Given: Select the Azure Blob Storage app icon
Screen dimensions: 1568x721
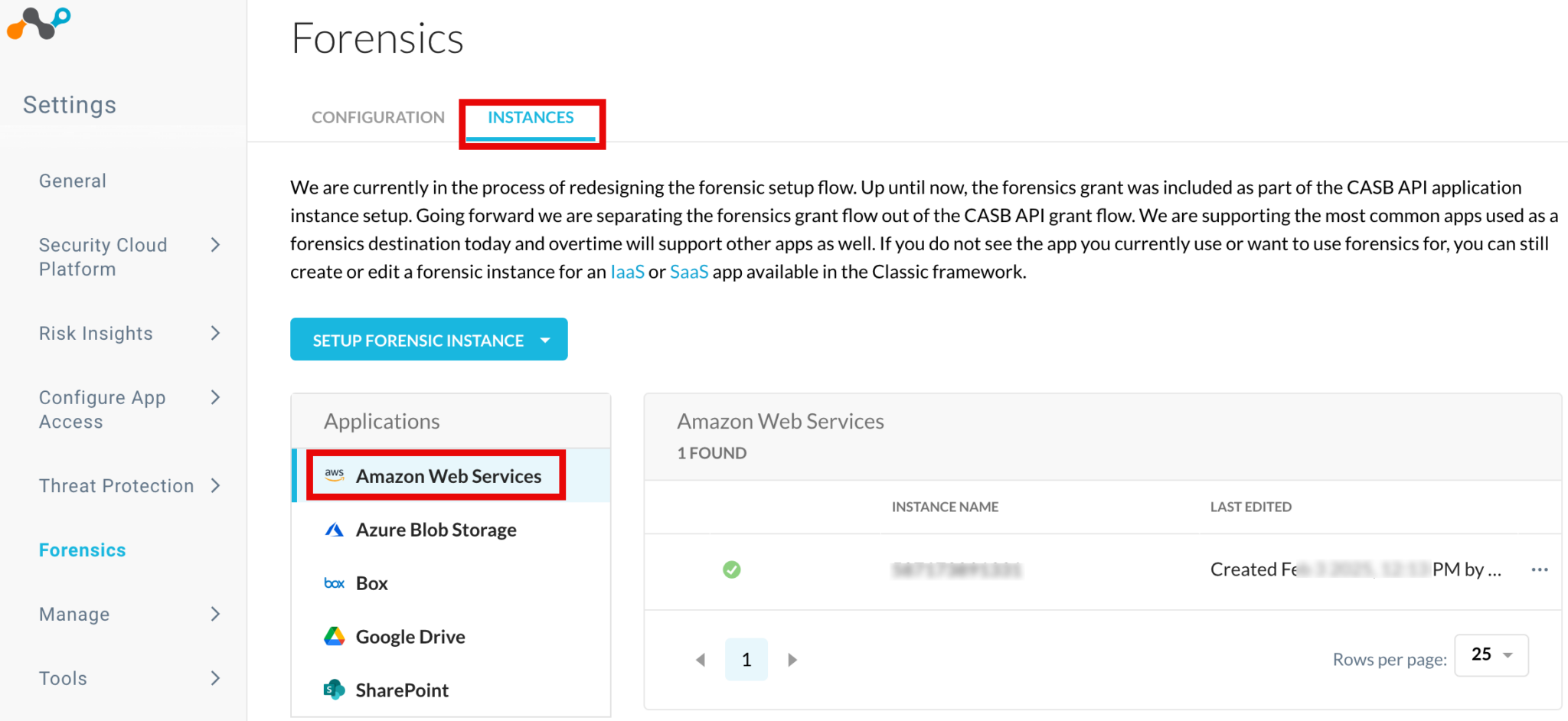Looking at the screenshot, I should coord(334,529).
